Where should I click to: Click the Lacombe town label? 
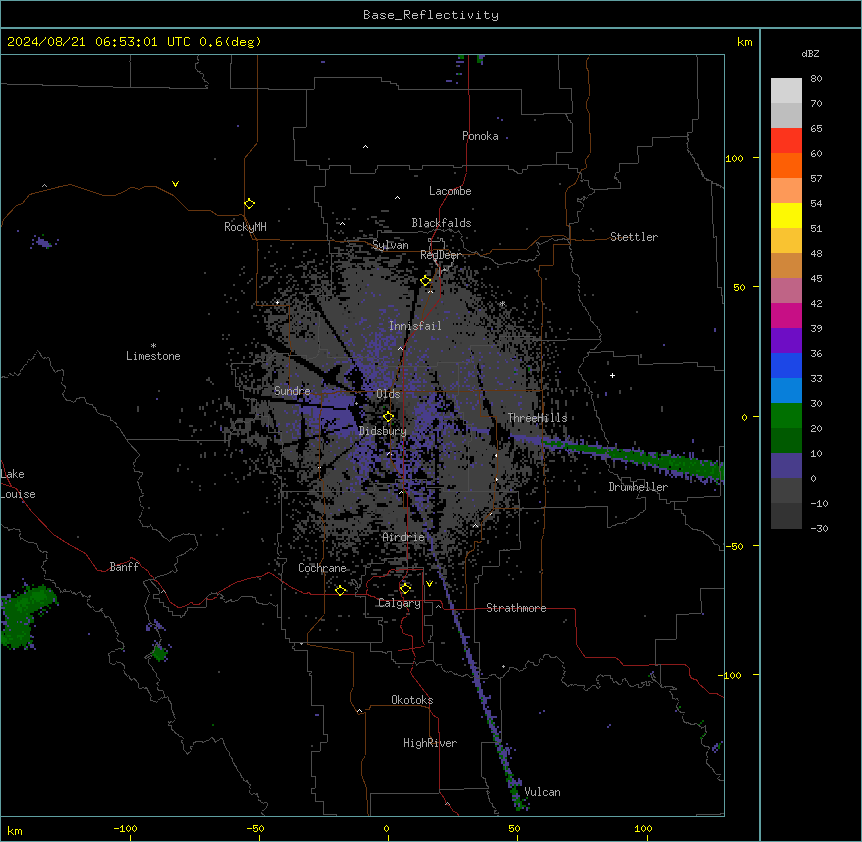450,191
